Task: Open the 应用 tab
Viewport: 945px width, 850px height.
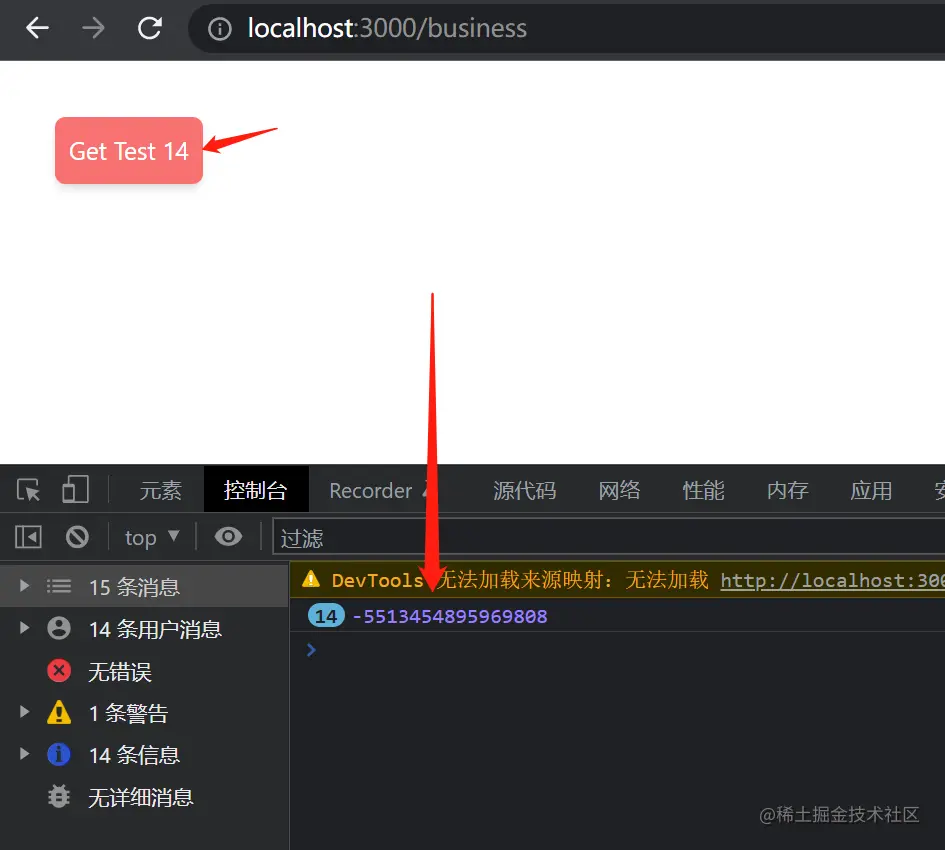Action: pos(871,490)
